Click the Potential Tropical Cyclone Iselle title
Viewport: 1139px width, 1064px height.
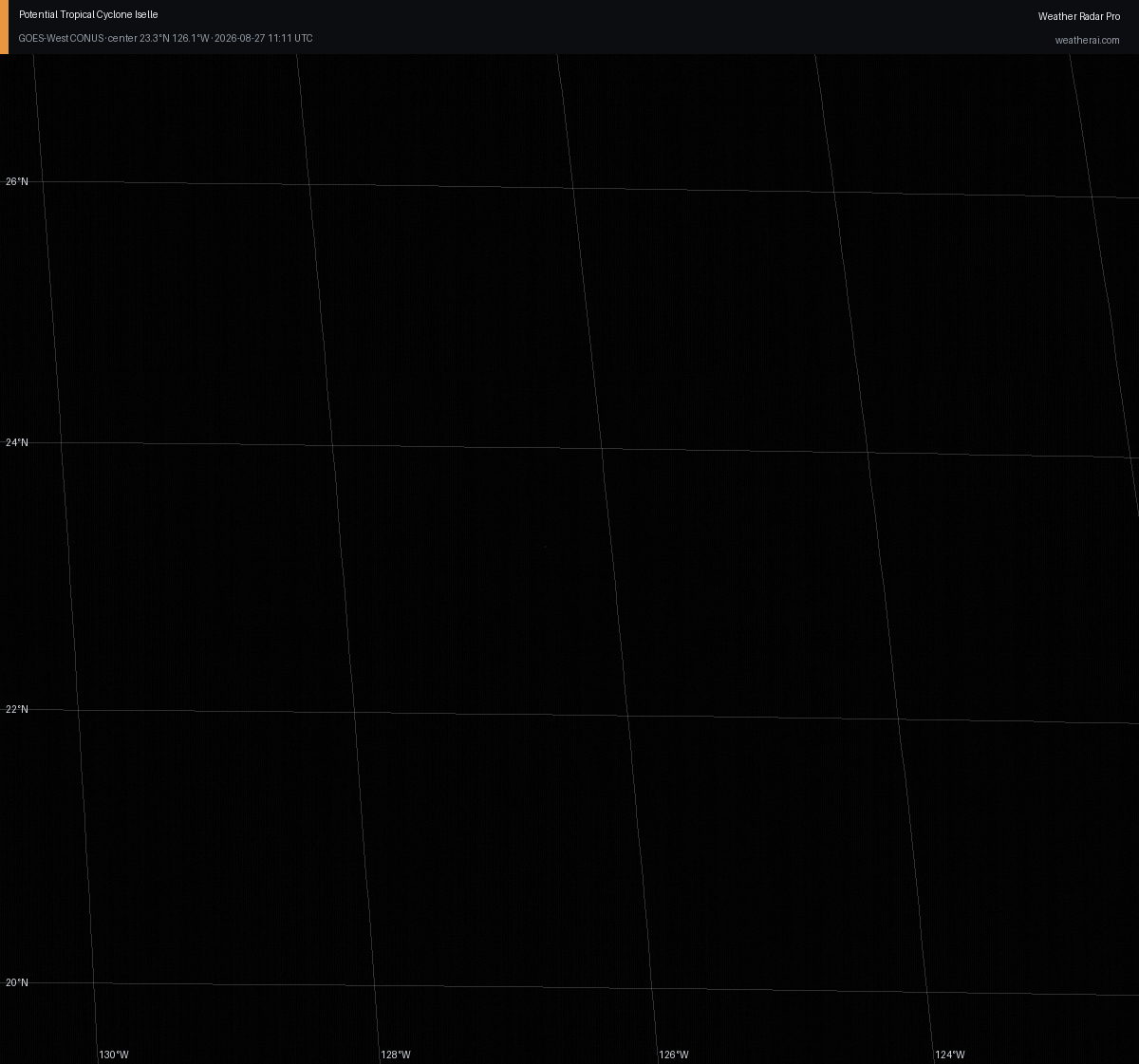tap(88, 15)
